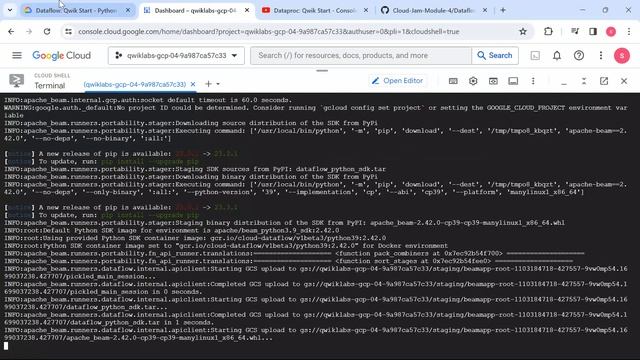
Task: Open the media controls icon
Action: [575, 31]
